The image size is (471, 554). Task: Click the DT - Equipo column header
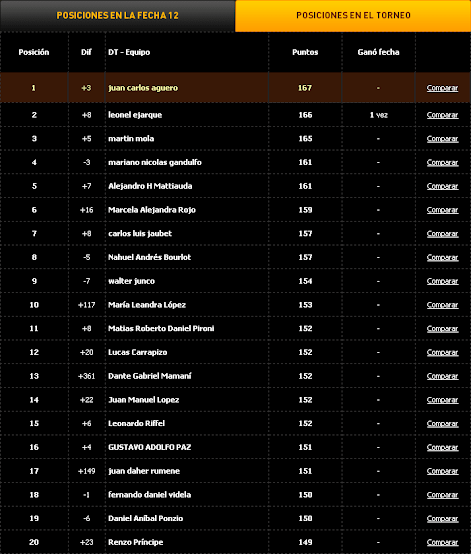(x=129, y=52)
